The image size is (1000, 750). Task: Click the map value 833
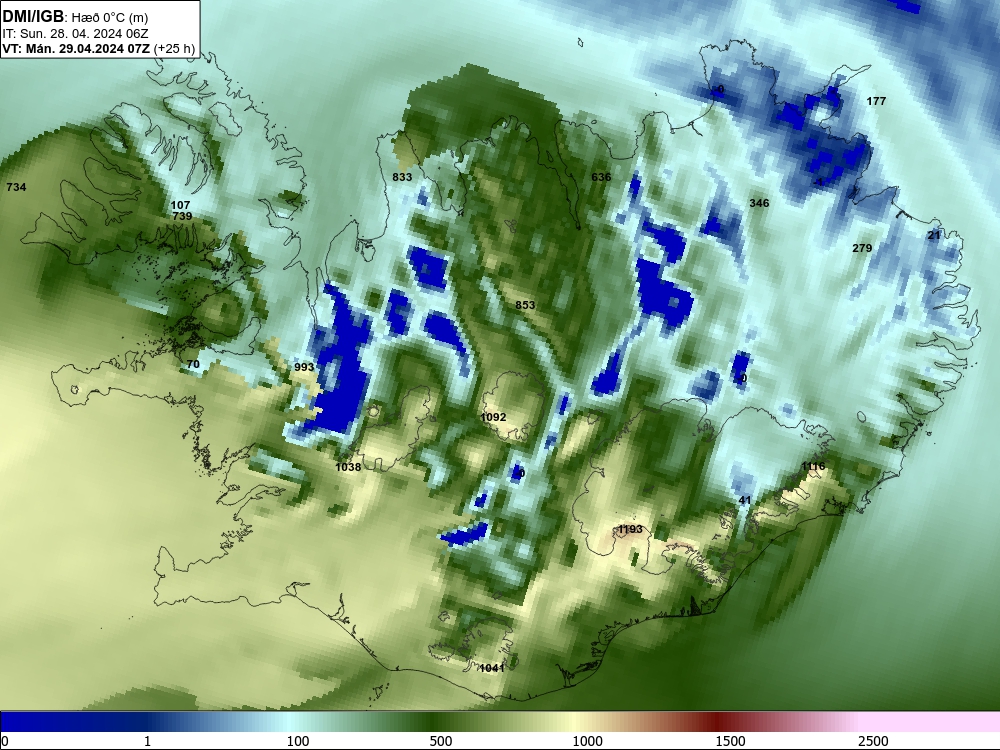click(x=402, y=177)
